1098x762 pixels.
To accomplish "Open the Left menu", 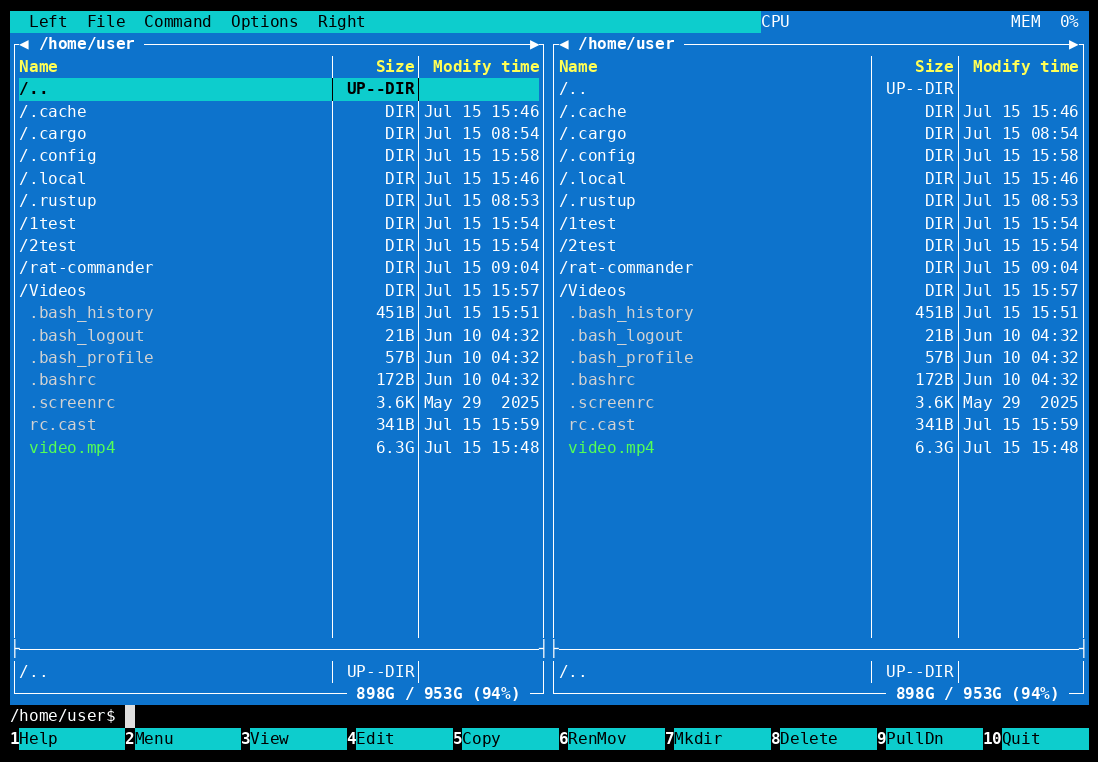I will (x=48, y=22).
